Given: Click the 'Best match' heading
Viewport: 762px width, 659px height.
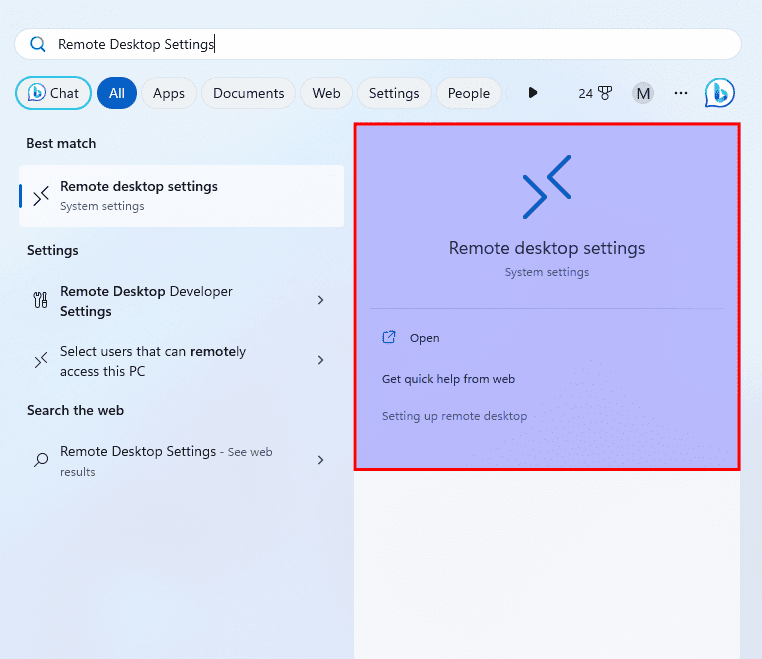Looking at the screenshot, I should (61, 143).
